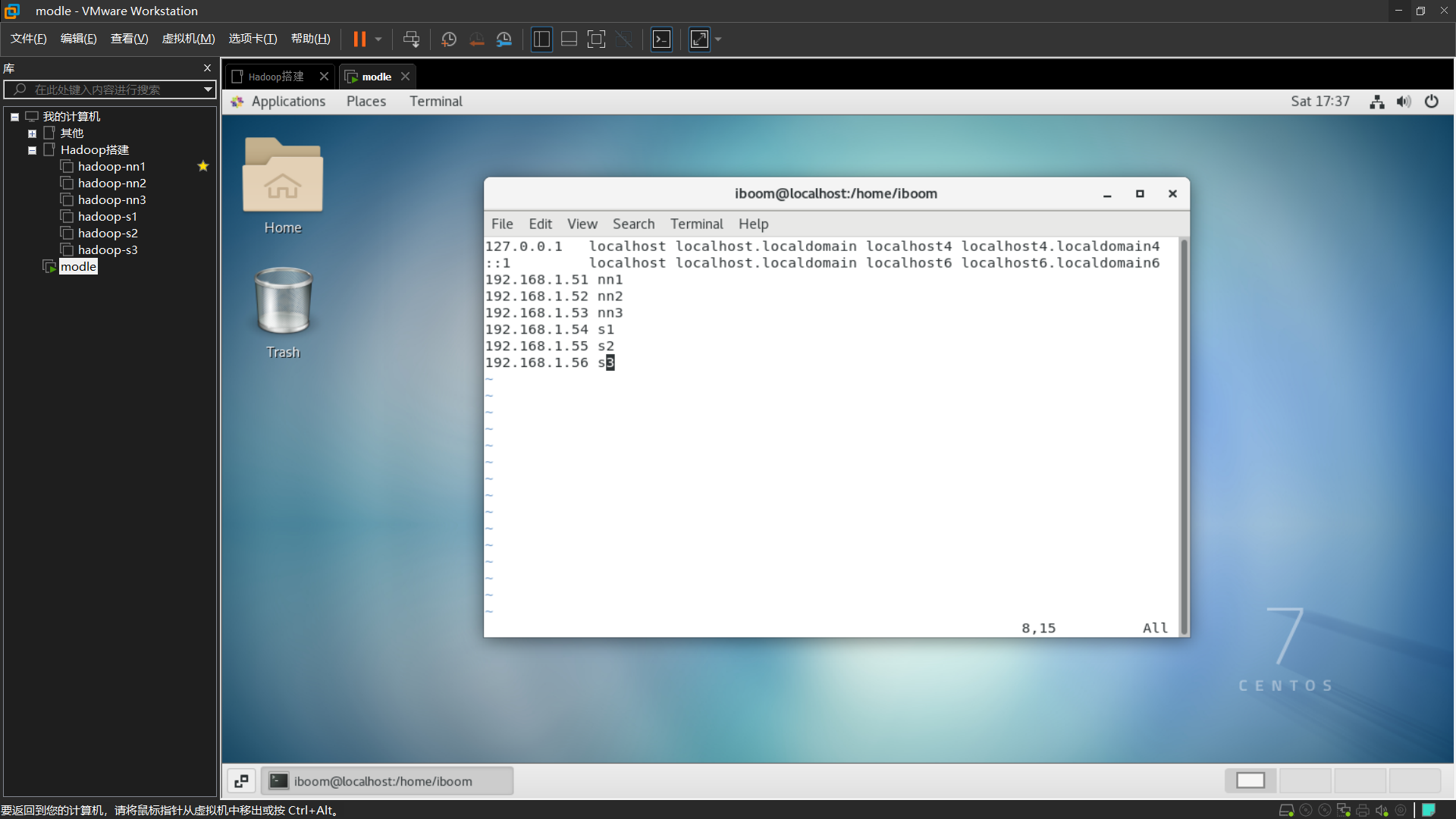Open the Trash desktop icon

tap(283, 302)
